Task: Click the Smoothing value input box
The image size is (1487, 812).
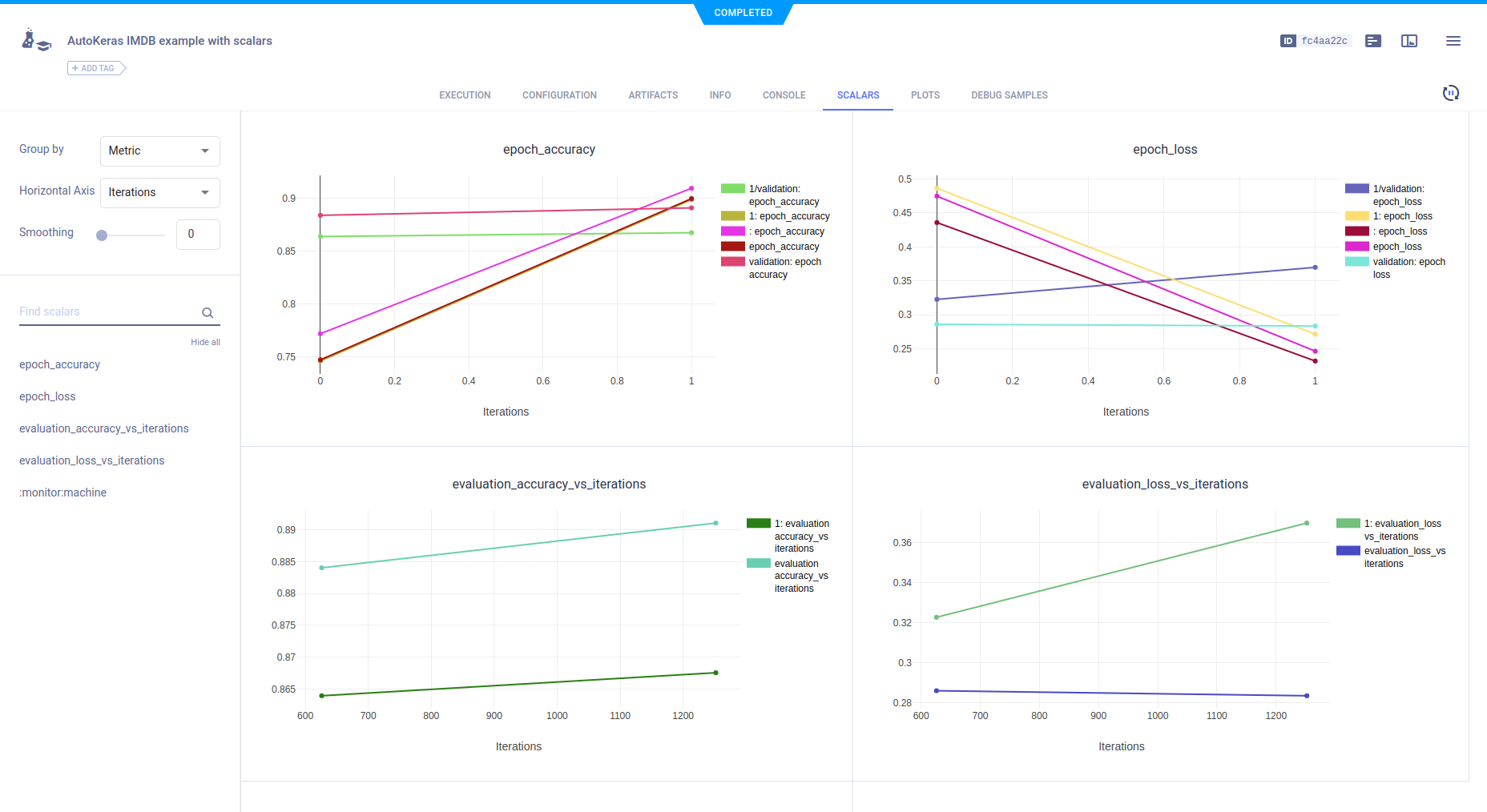Action: point(197,234)
